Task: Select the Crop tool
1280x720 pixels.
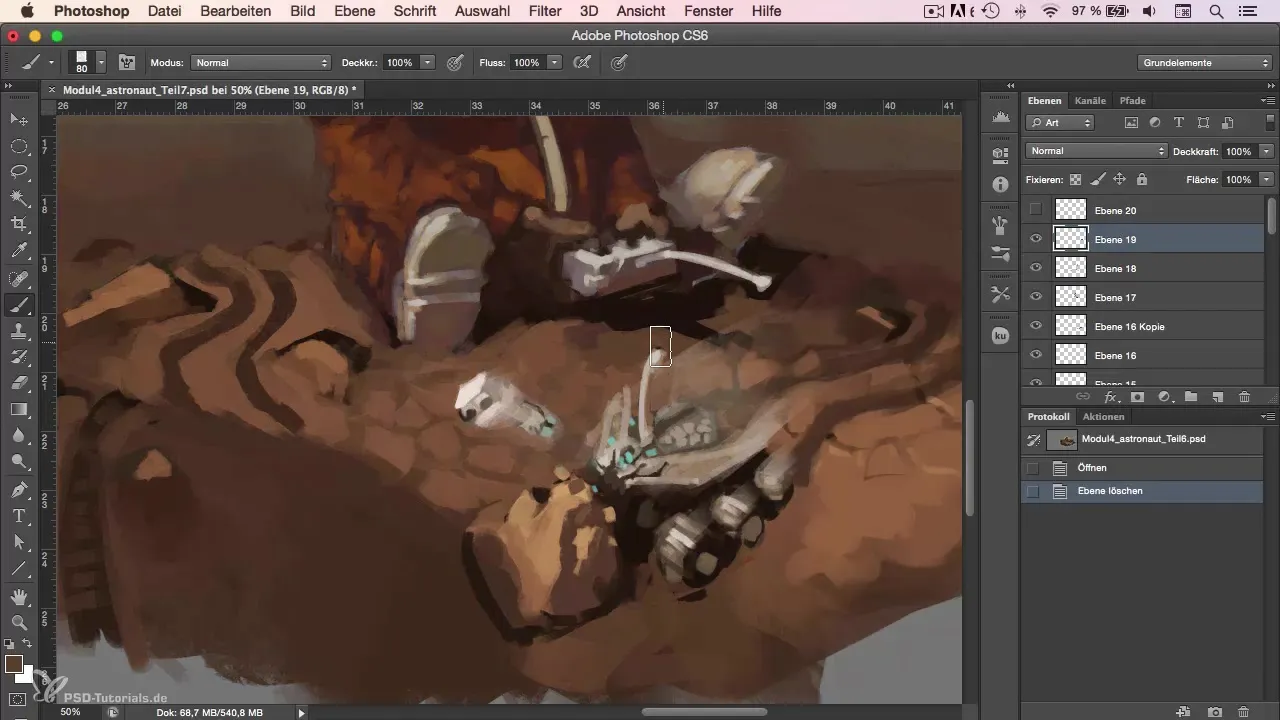Action: 19,224
